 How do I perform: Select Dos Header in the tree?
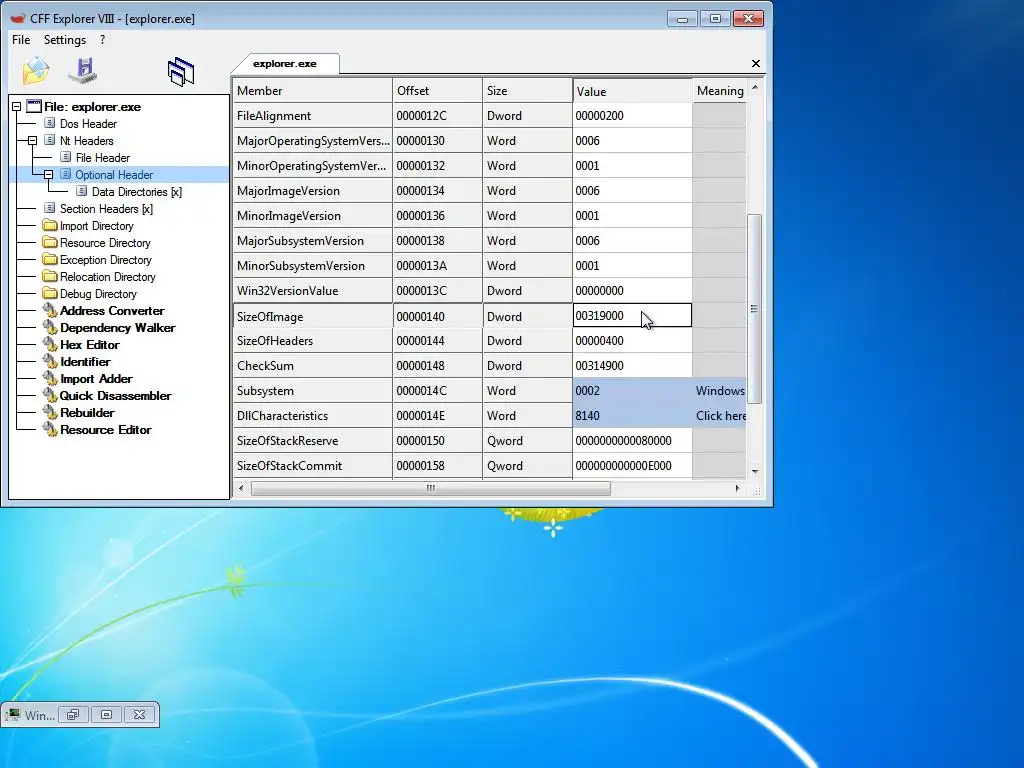(x=88, y=123)
